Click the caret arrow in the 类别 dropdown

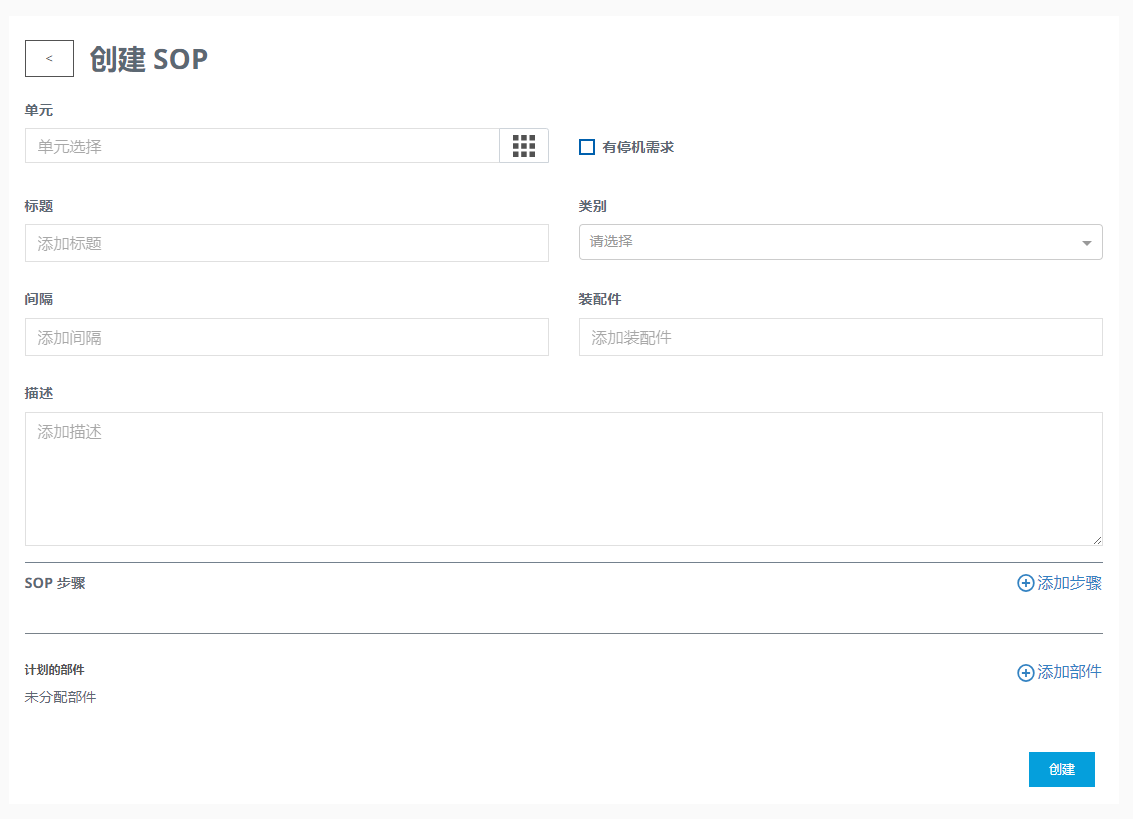coord(1087,243)
